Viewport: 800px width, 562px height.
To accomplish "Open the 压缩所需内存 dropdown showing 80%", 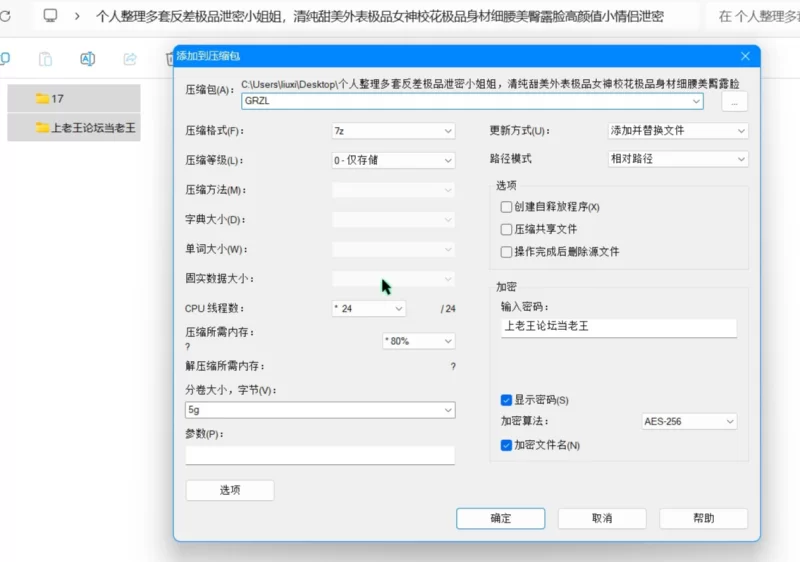I will coord(418,341).
